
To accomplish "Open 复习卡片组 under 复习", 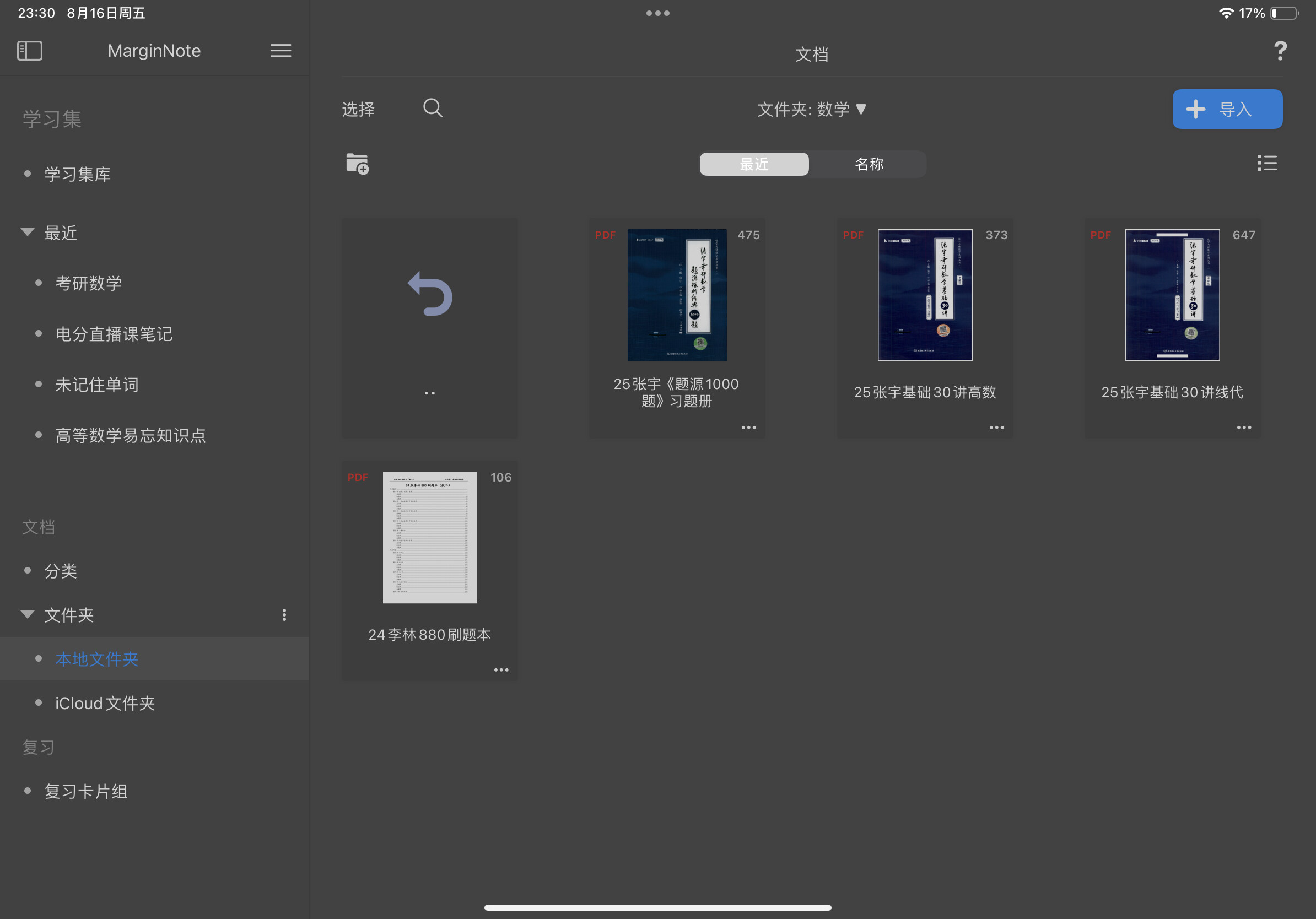I will pyautogui.click(x=86, y=791).
